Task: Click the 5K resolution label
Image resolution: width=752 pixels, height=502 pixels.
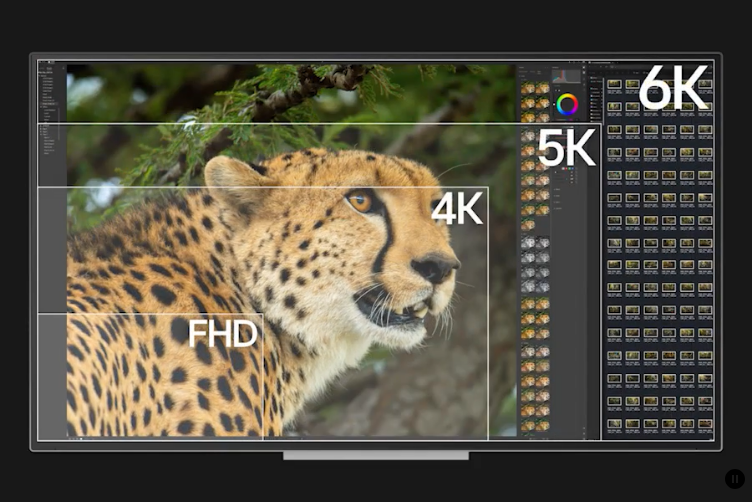Action: 566,148
